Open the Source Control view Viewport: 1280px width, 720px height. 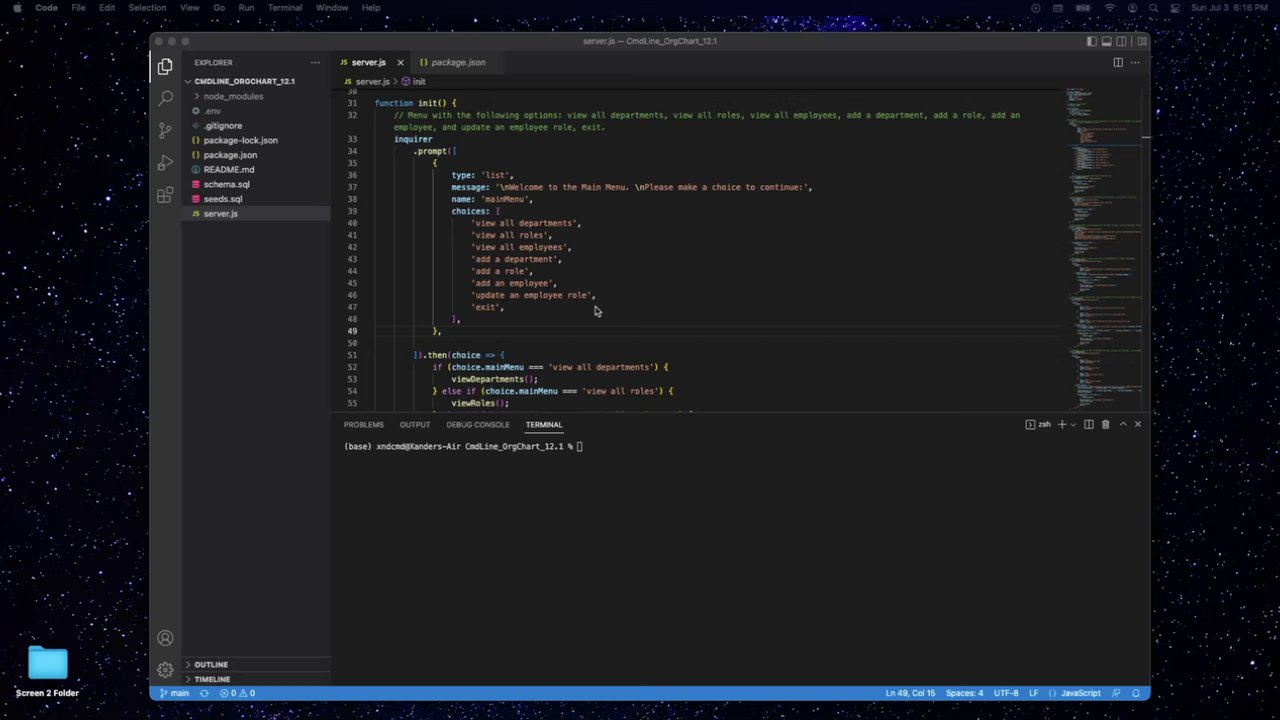click(x=165, y=130)
